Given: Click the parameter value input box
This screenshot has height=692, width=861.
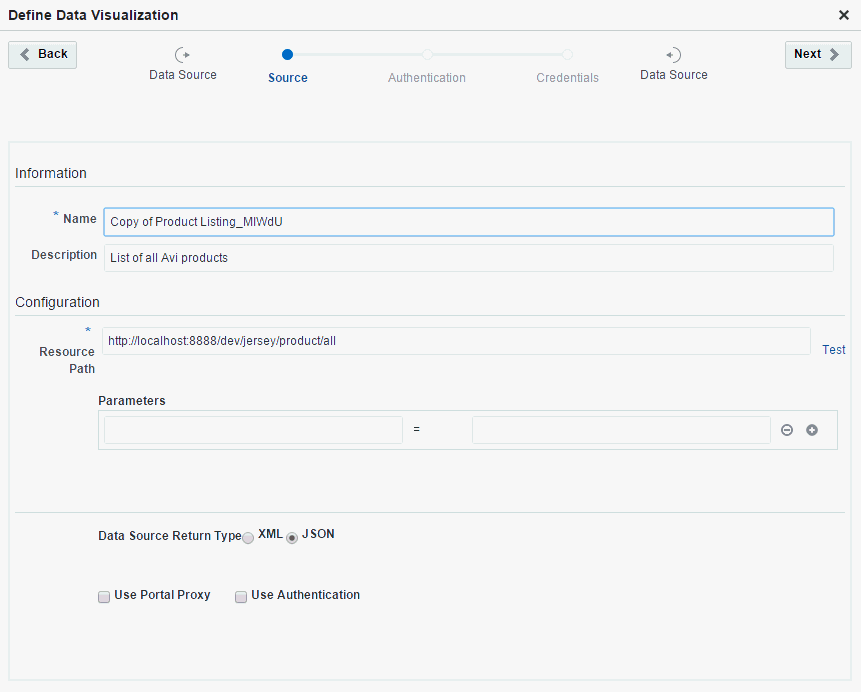Looking at the screenshot, I should [621, 430].
